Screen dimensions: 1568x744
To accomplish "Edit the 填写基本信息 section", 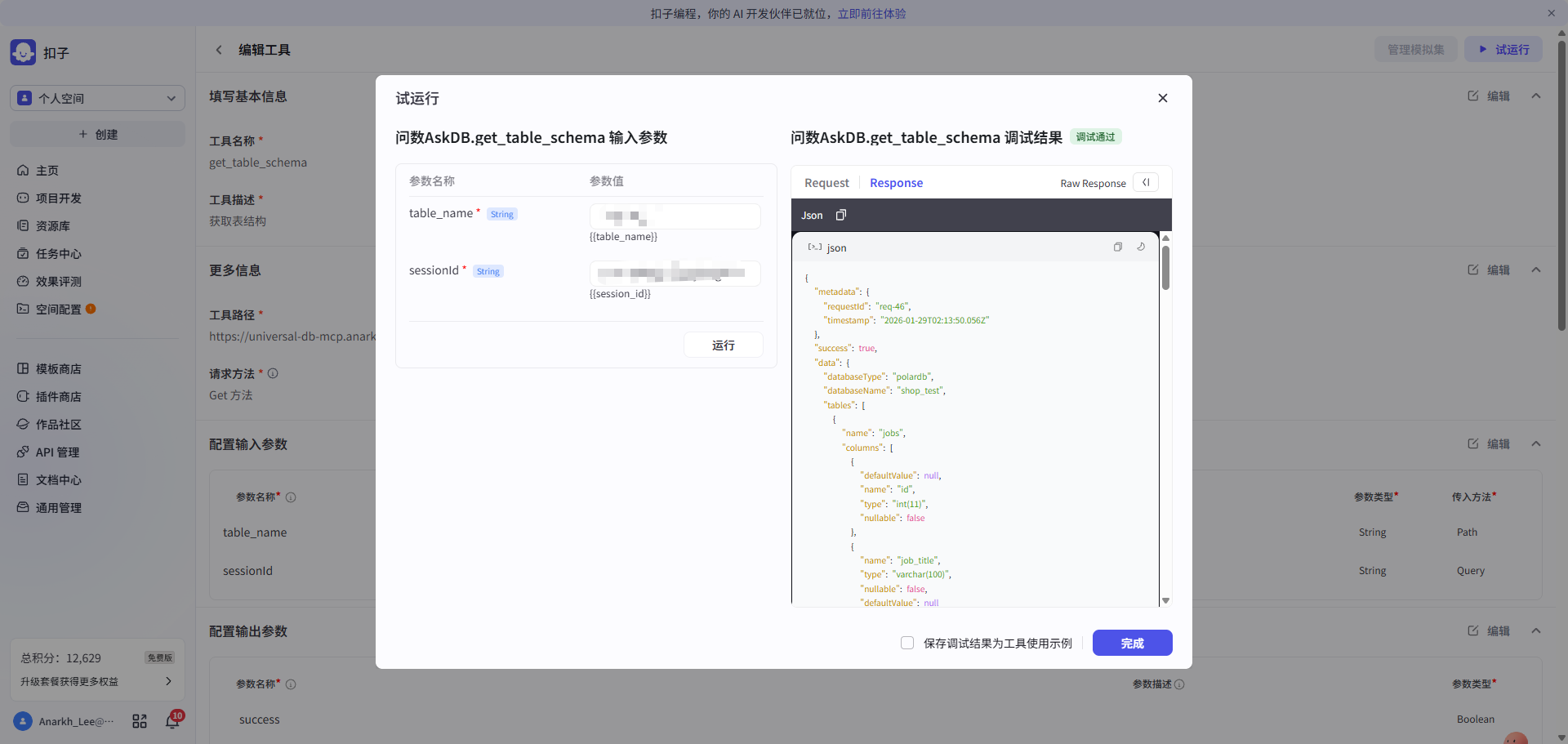I will [x=1489, y=96].
